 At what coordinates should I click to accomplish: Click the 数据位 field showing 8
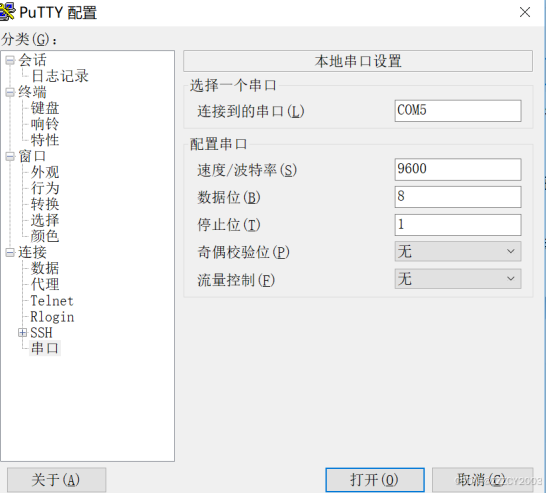[x=458, y=197]
